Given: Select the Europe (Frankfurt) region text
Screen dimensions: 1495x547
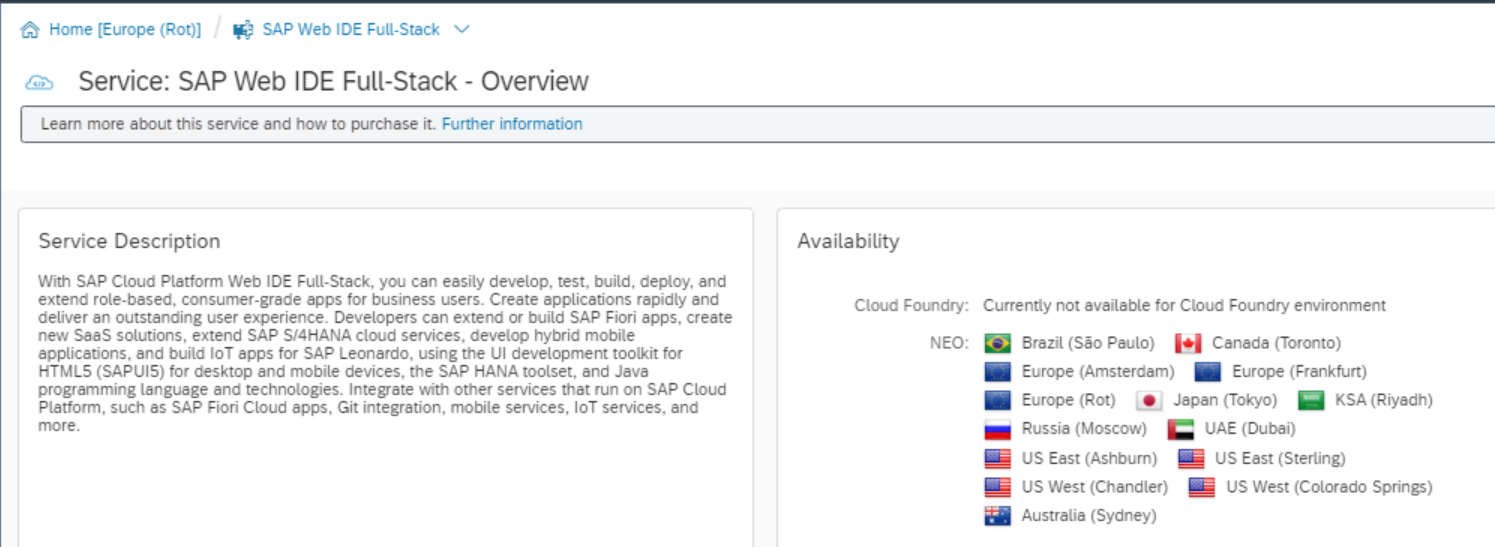Looking at the screenshot, I should [x=1299, y=372].
